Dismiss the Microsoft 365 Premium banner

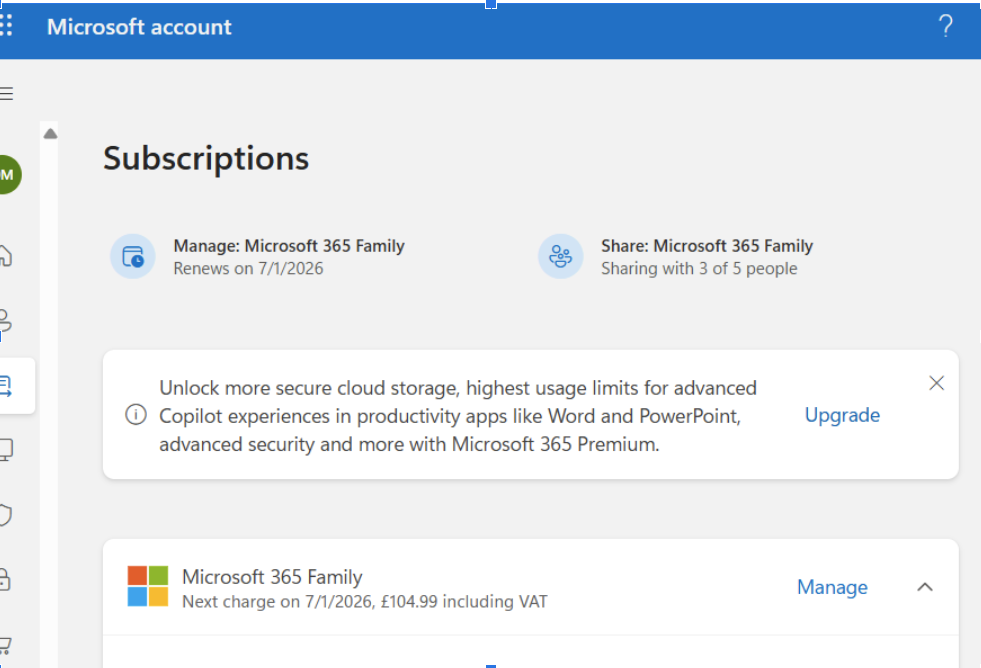click(936, 383)
